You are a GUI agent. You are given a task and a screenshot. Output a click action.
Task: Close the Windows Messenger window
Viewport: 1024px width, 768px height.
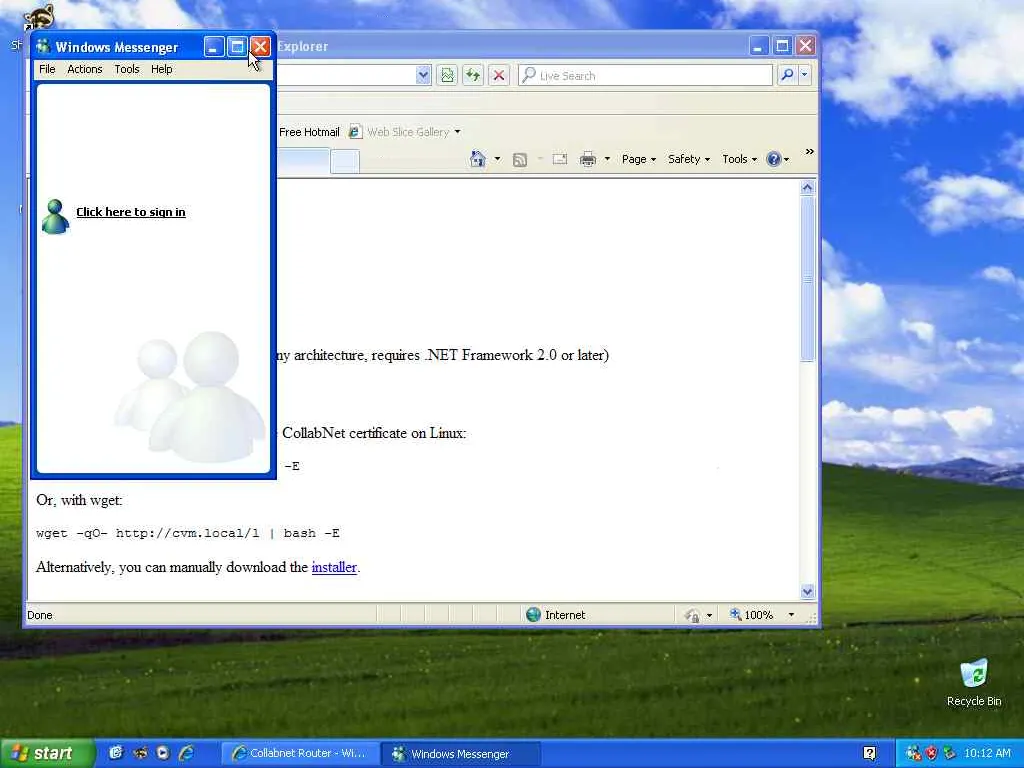pos(261,46)
